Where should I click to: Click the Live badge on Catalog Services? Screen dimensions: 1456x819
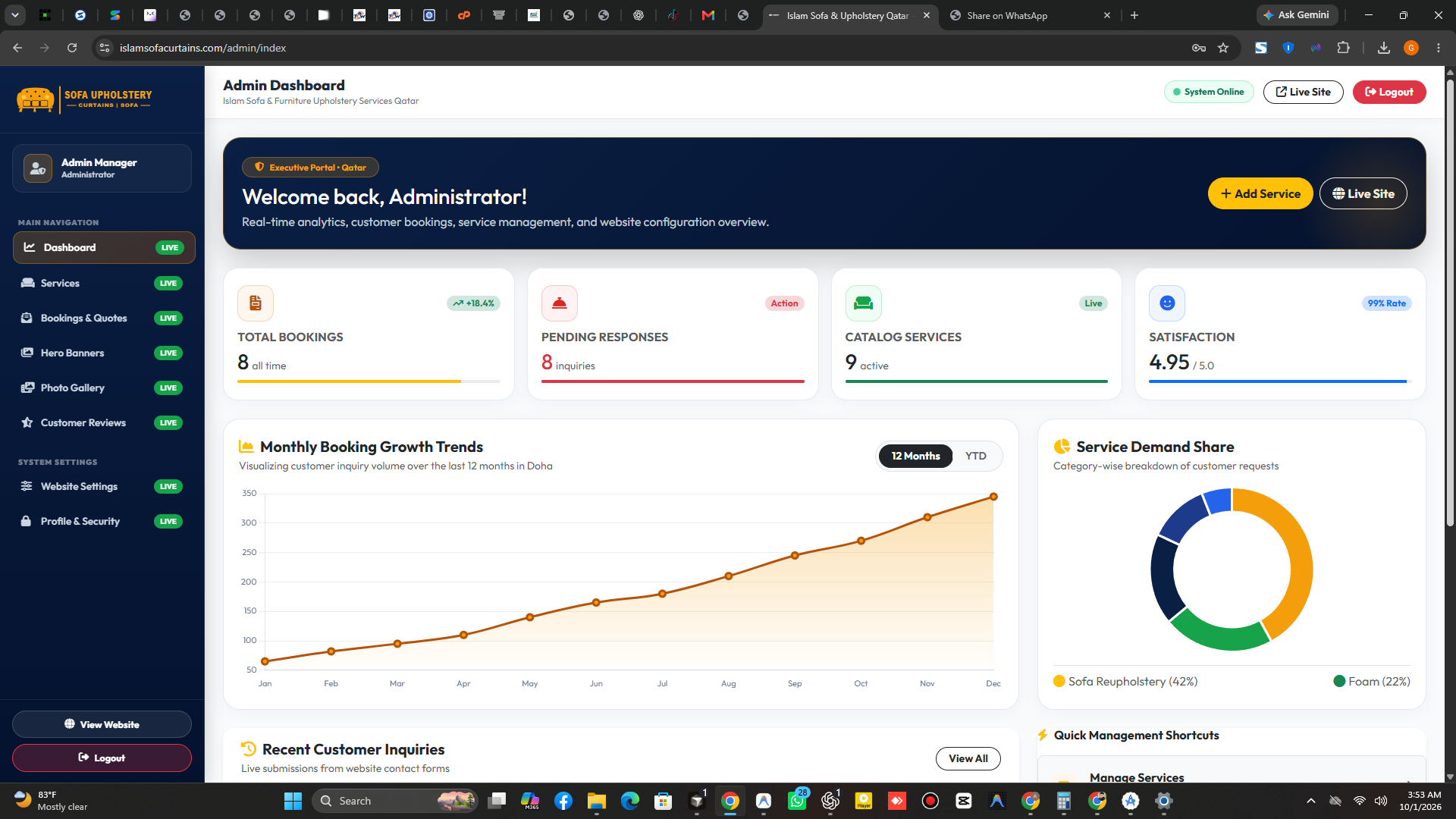pos(1093,303)
